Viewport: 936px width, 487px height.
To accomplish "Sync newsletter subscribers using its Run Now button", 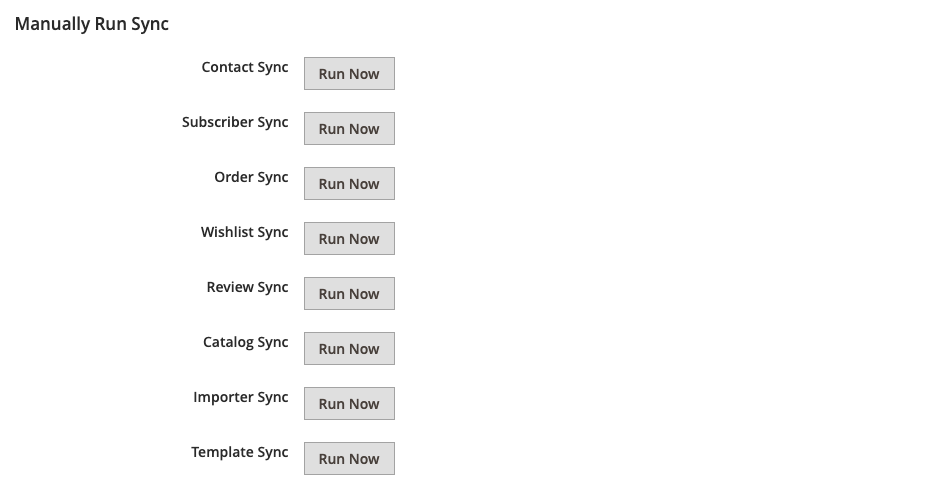I will pos(349,128).
